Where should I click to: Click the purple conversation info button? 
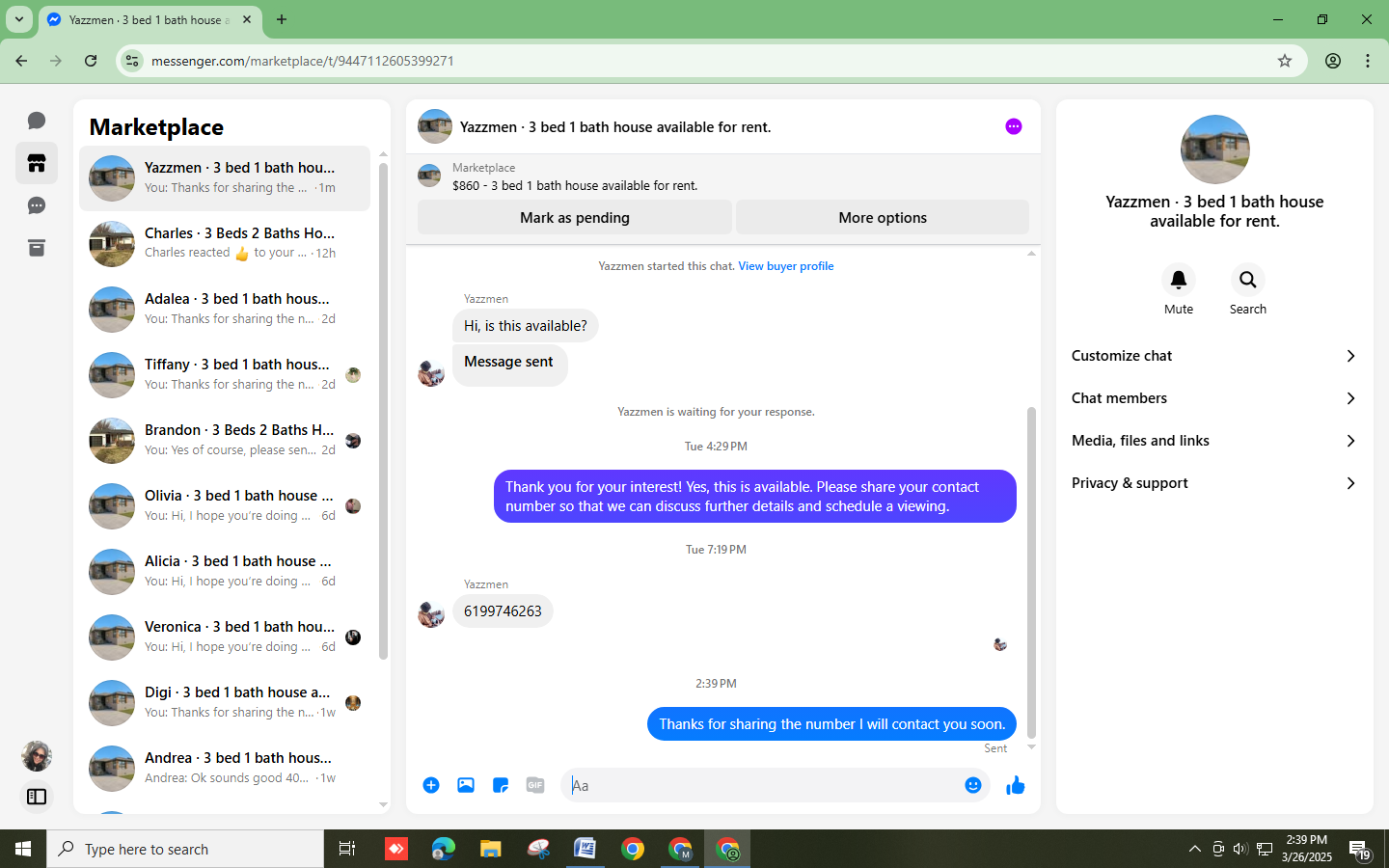click(x=1014, y=126)
